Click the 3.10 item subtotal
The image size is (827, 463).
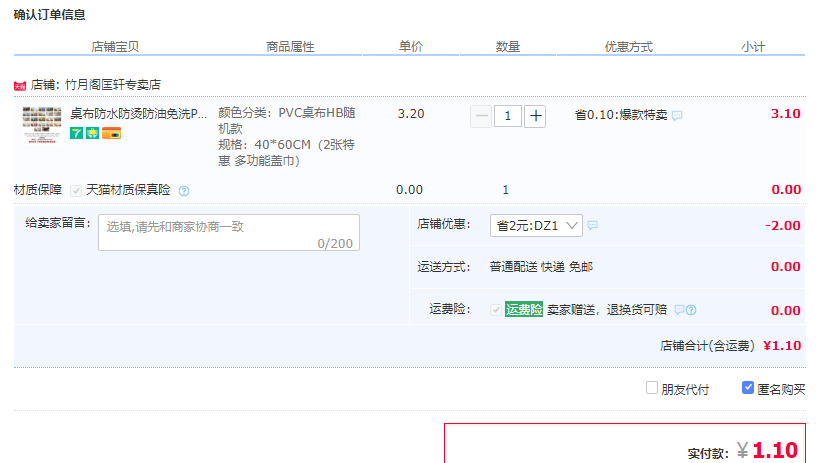tap(785, 114)
